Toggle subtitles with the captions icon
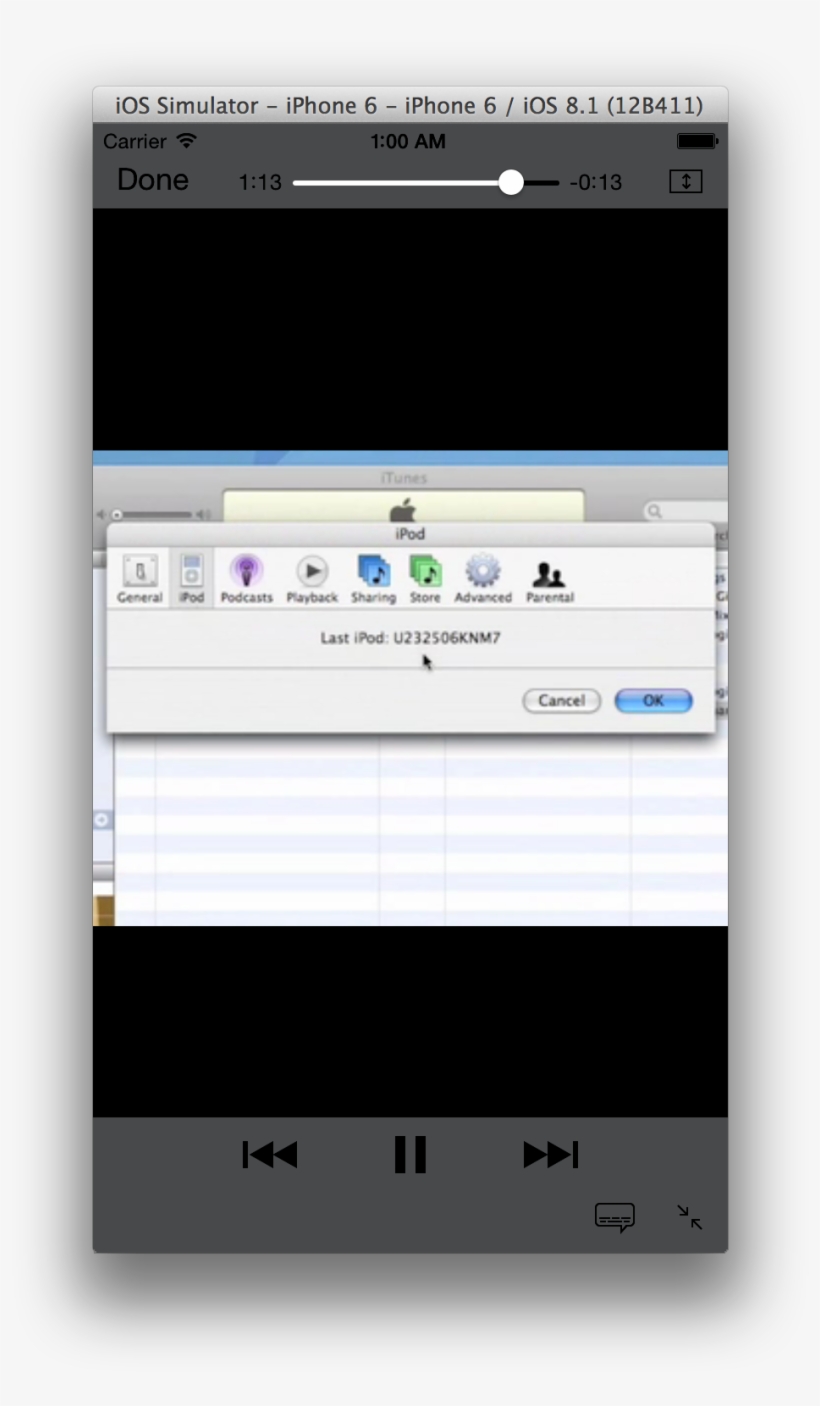Image resolution: width=820 pixels, height=1406 pixels. click(614, 1218)
